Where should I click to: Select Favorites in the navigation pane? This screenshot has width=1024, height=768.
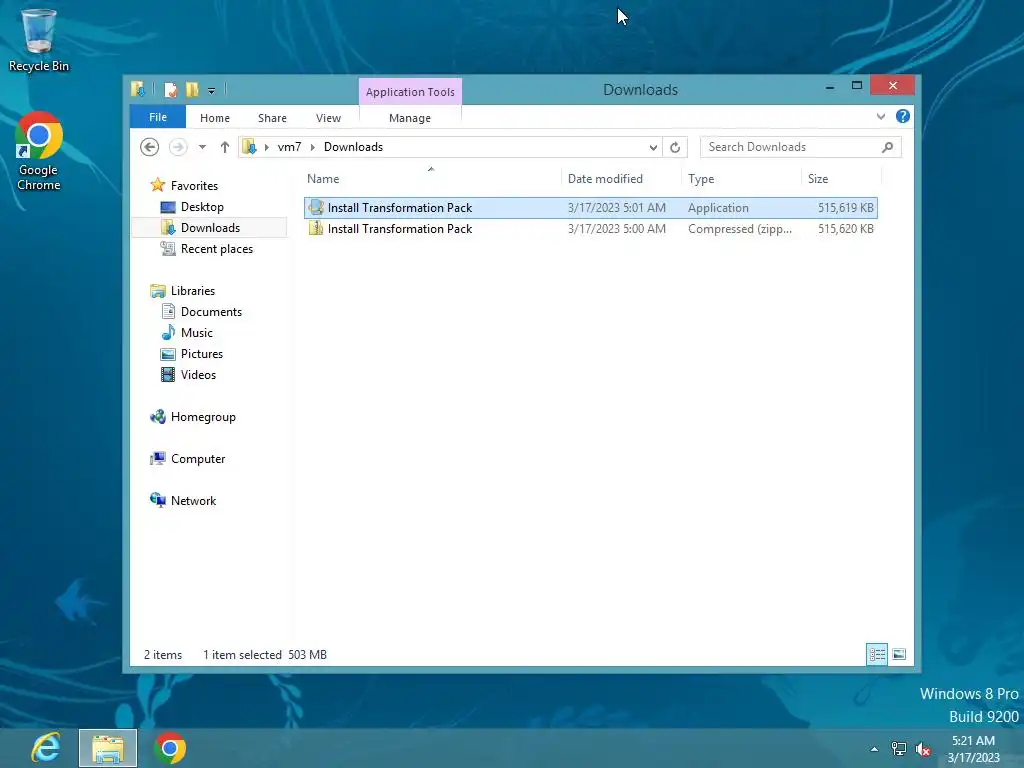point(194,186)
